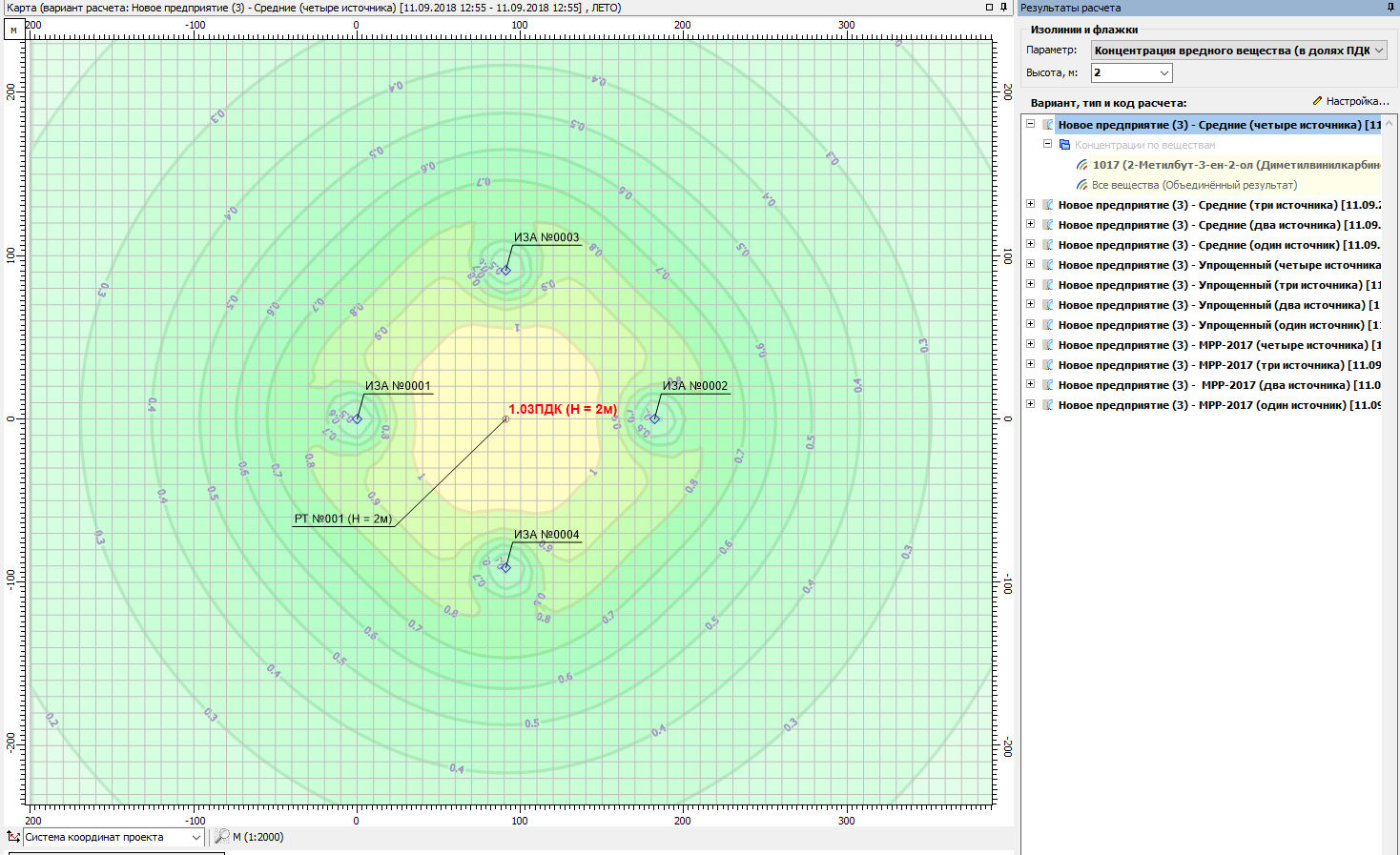Pin the Результаты расчета panel
The width and height of the screenshot is (1400, 855).
click(1390, 8)
